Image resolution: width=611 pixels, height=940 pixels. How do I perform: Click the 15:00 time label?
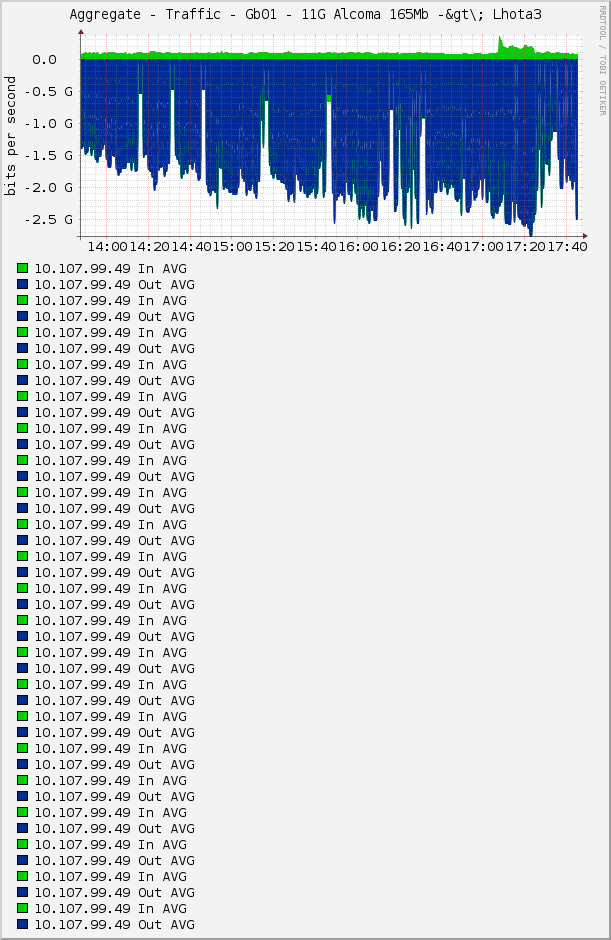(233, 247)
